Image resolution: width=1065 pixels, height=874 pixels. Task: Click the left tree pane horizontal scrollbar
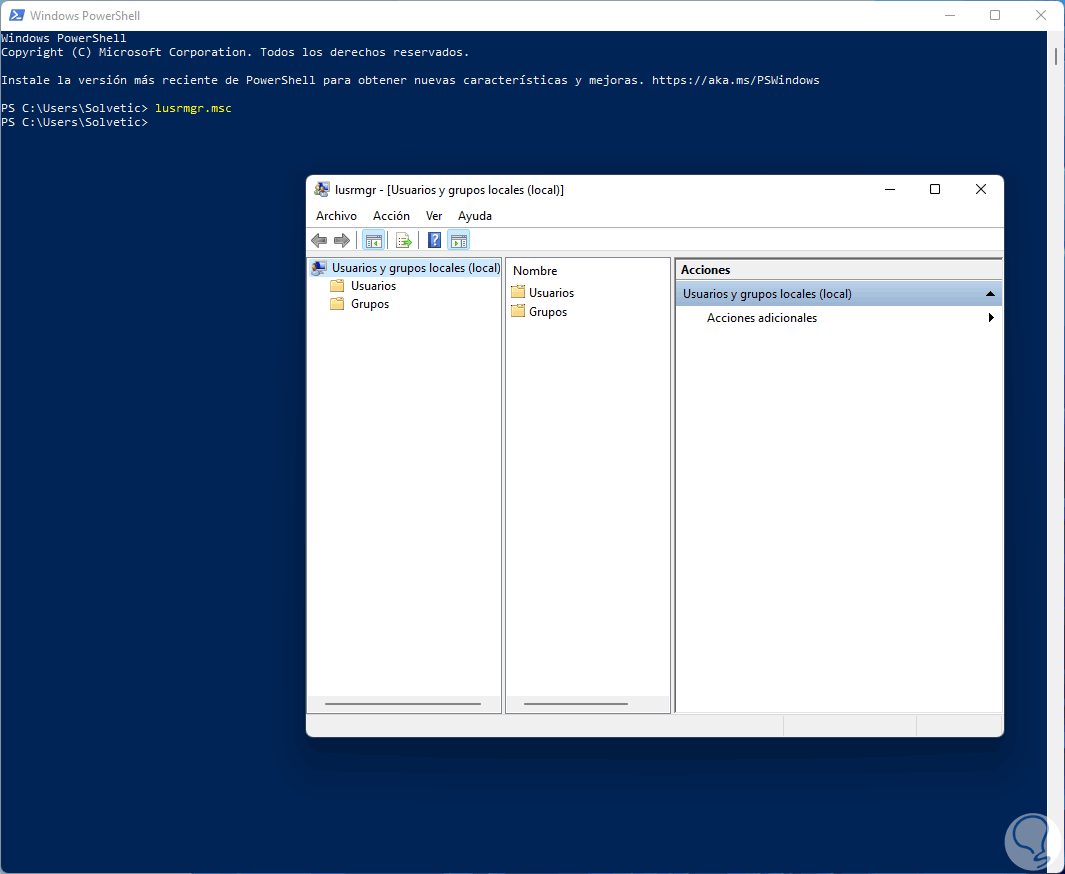click(x=403, y=704)
